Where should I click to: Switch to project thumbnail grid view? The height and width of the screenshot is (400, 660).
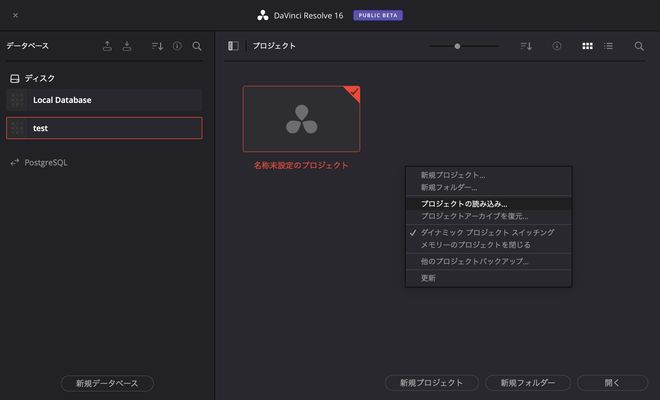point(587,46)
